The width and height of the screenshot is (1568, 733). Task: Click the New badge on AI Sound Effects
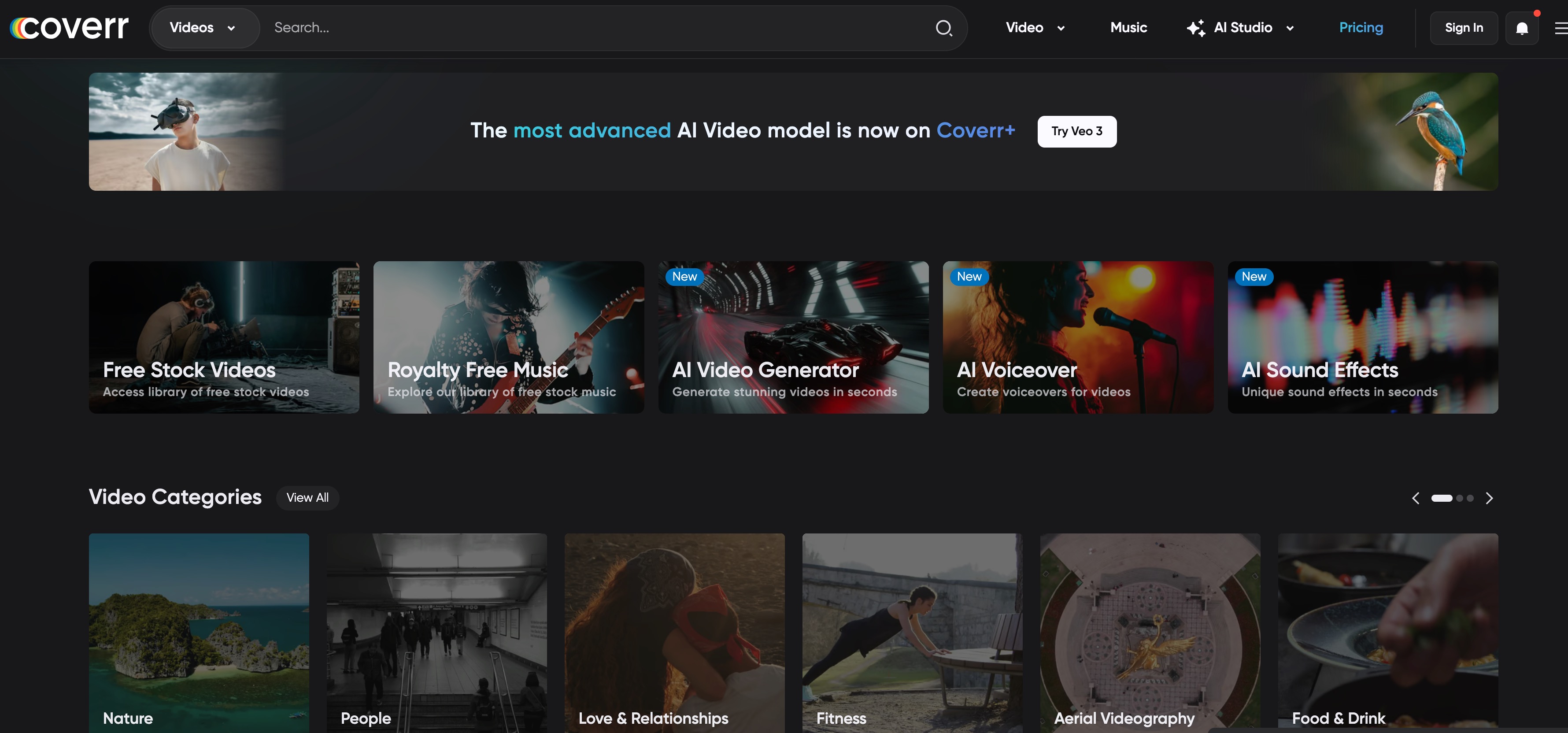1254,276
